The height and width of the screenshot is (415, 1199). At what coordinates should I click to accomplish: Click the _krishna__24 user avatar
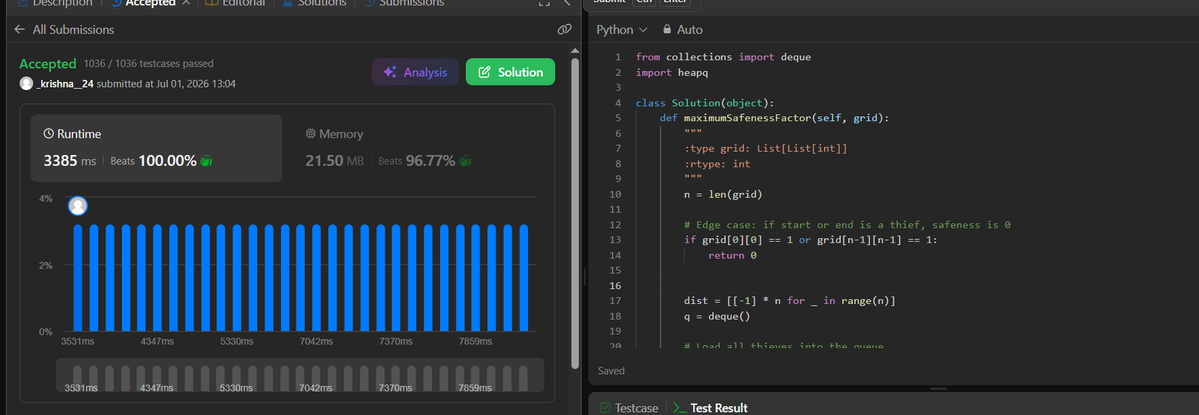click(x=27, y=83)
